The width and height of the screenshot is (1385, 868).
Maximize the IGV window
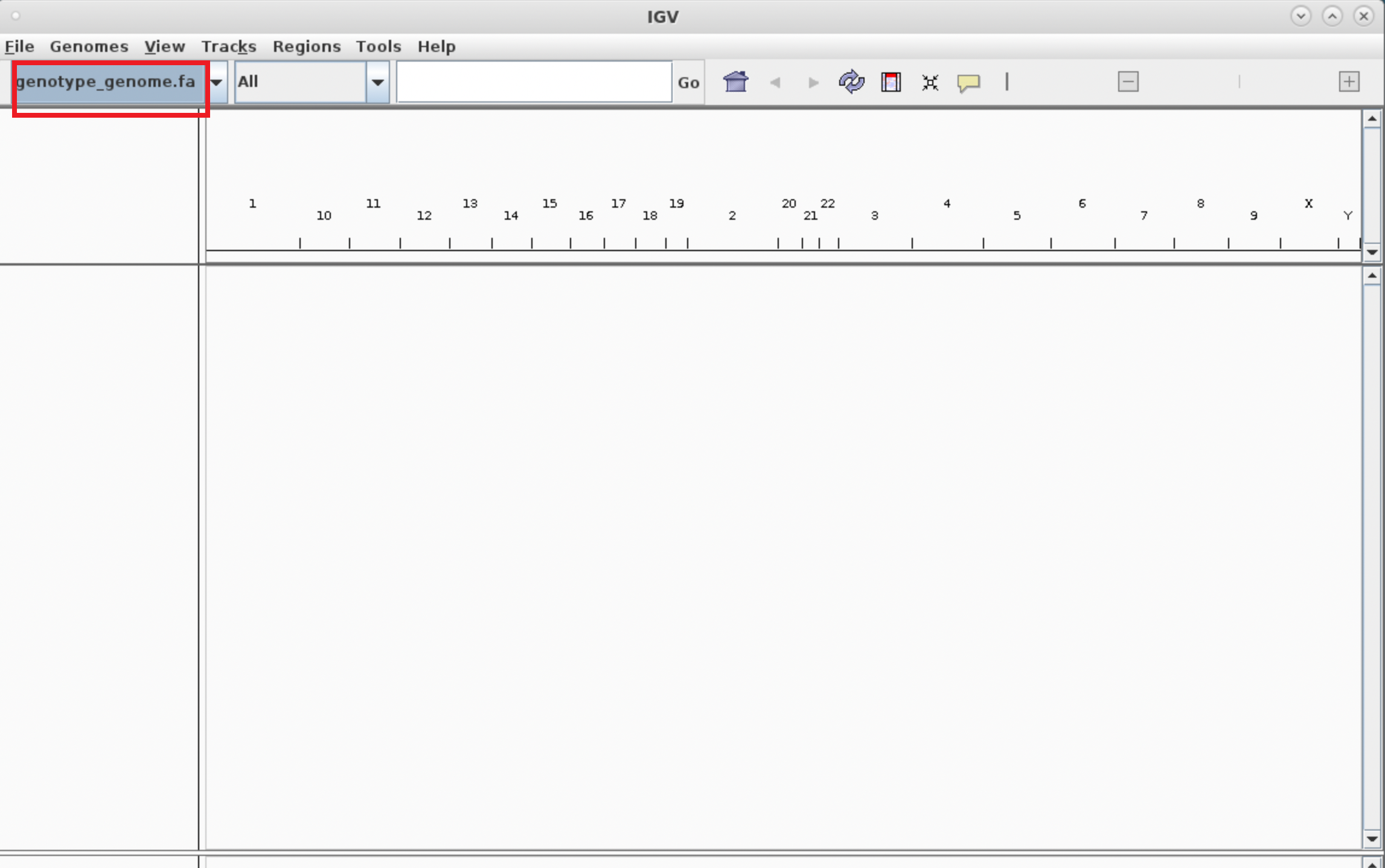1332,16
